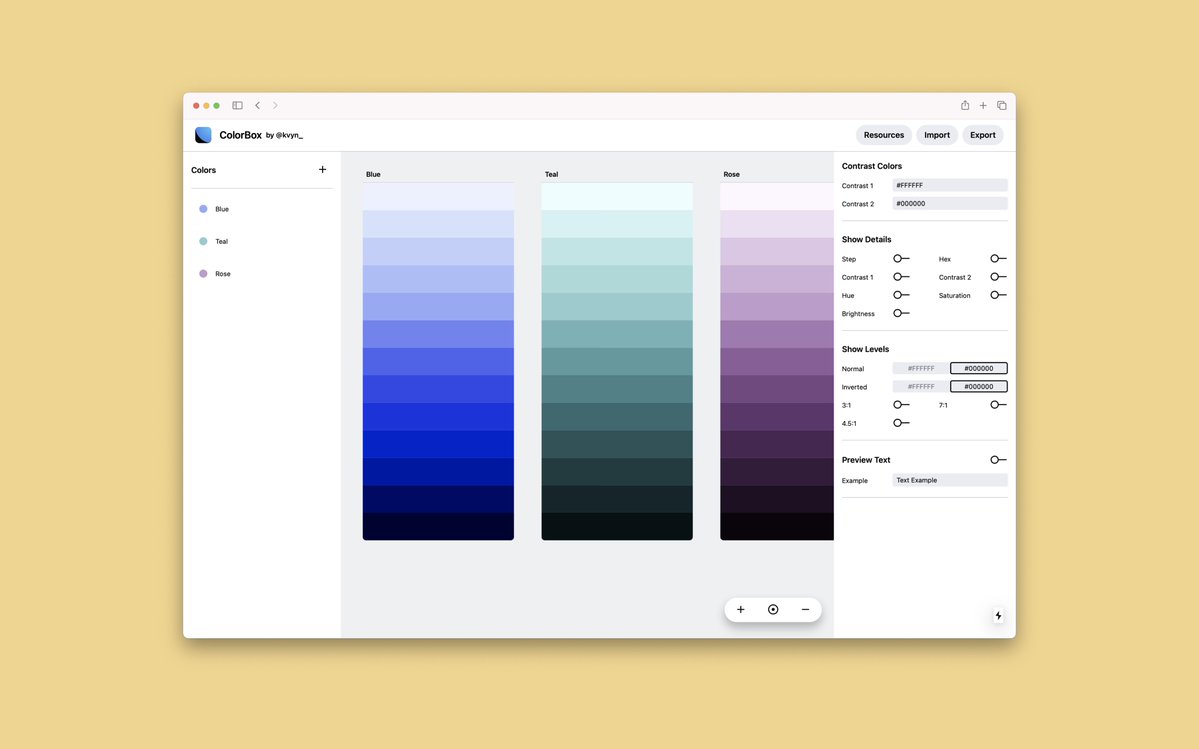
Task: Click the Show Levels heading
Action: (865, 349)
